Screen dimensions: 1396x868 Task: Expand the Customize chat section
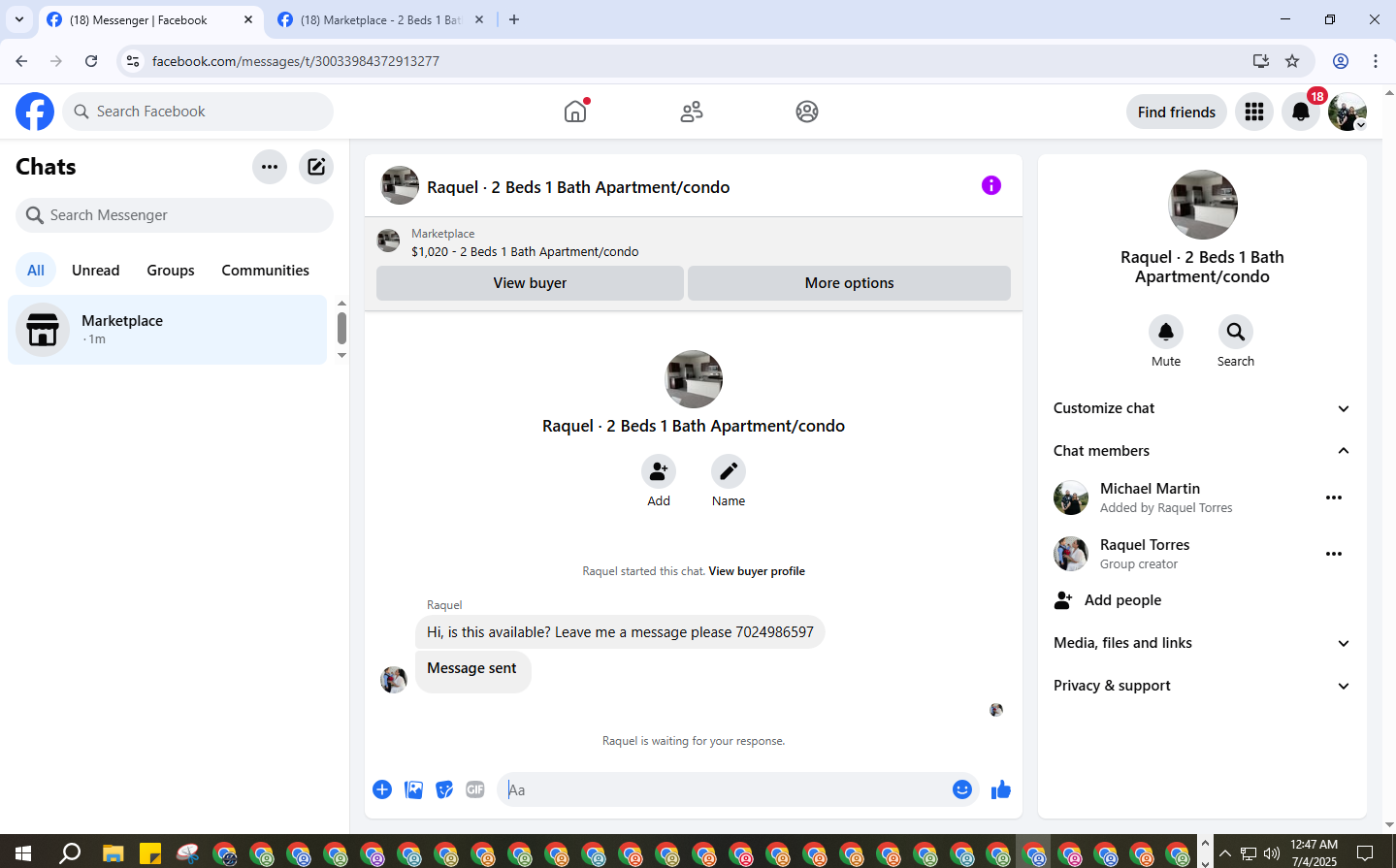point(1202,408)
